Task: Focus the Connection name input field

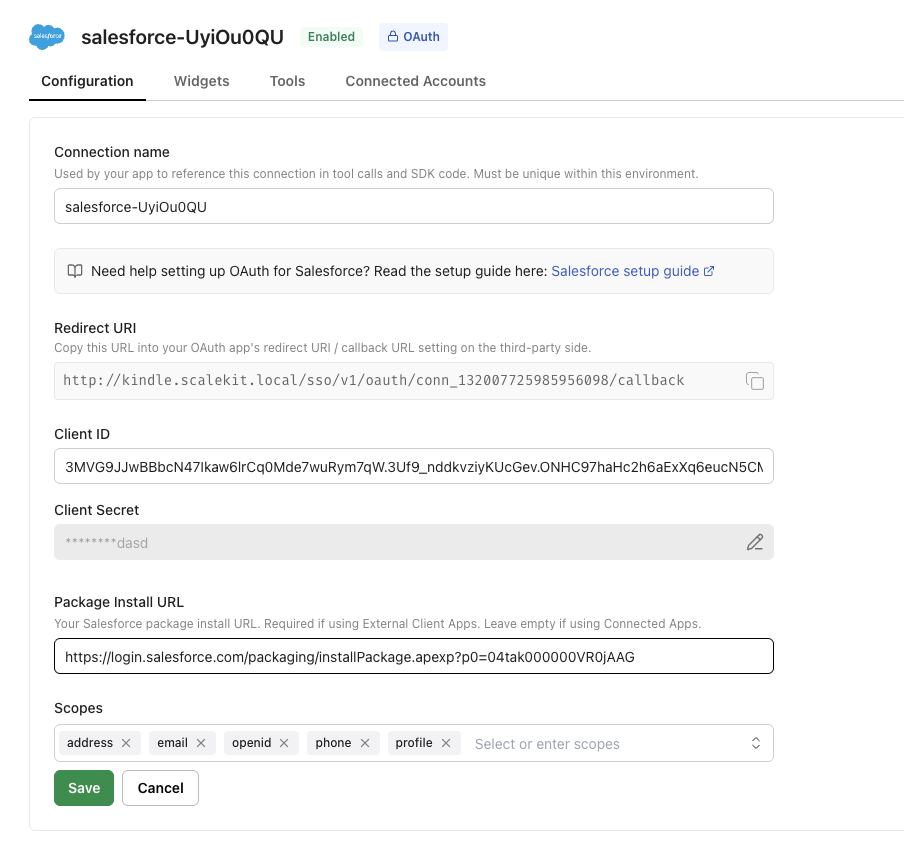Action: click(x=414, y=206)
